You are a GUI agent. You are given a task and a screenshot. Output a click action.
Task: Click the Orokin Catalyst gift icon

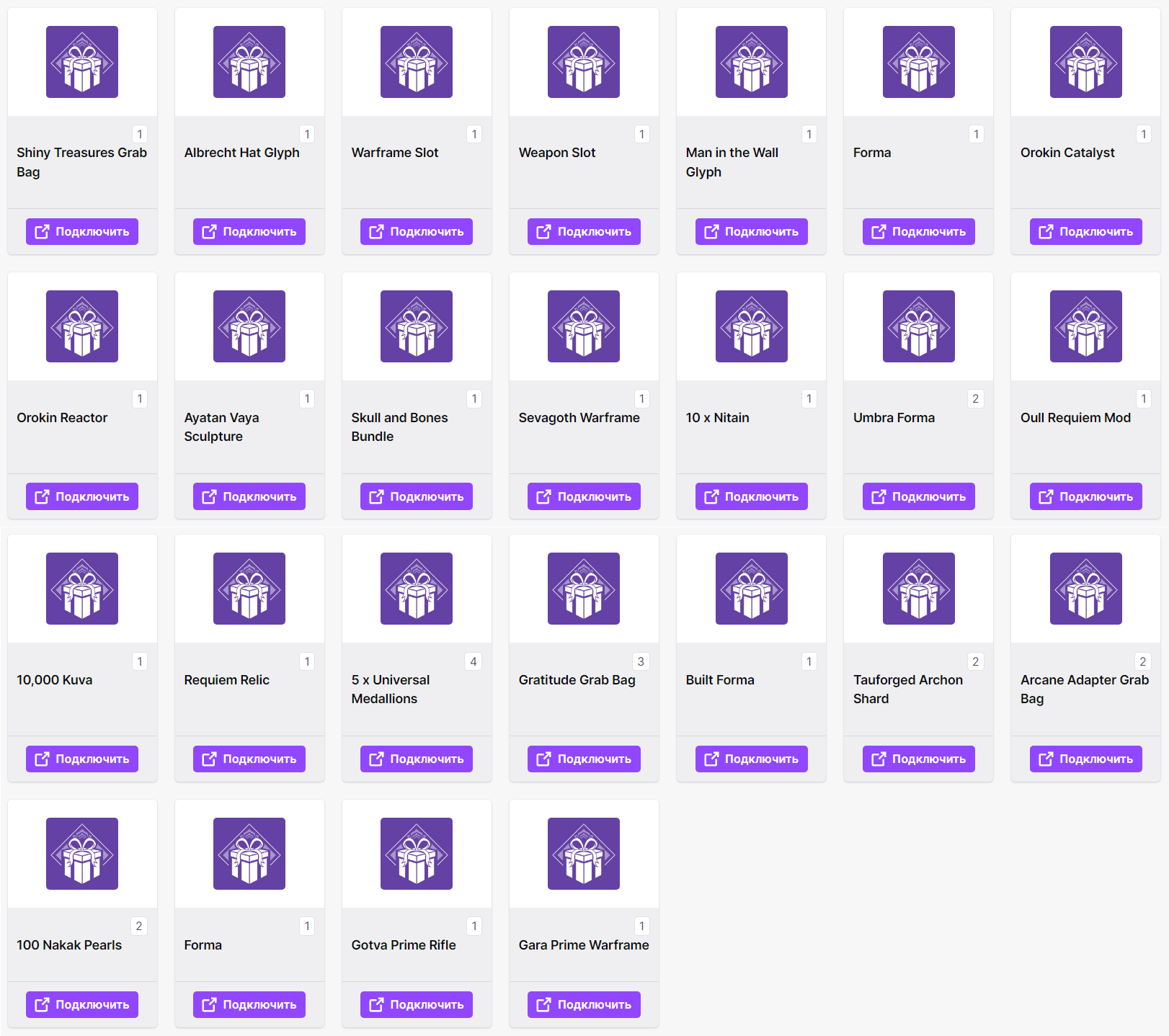coord(1086,62)
